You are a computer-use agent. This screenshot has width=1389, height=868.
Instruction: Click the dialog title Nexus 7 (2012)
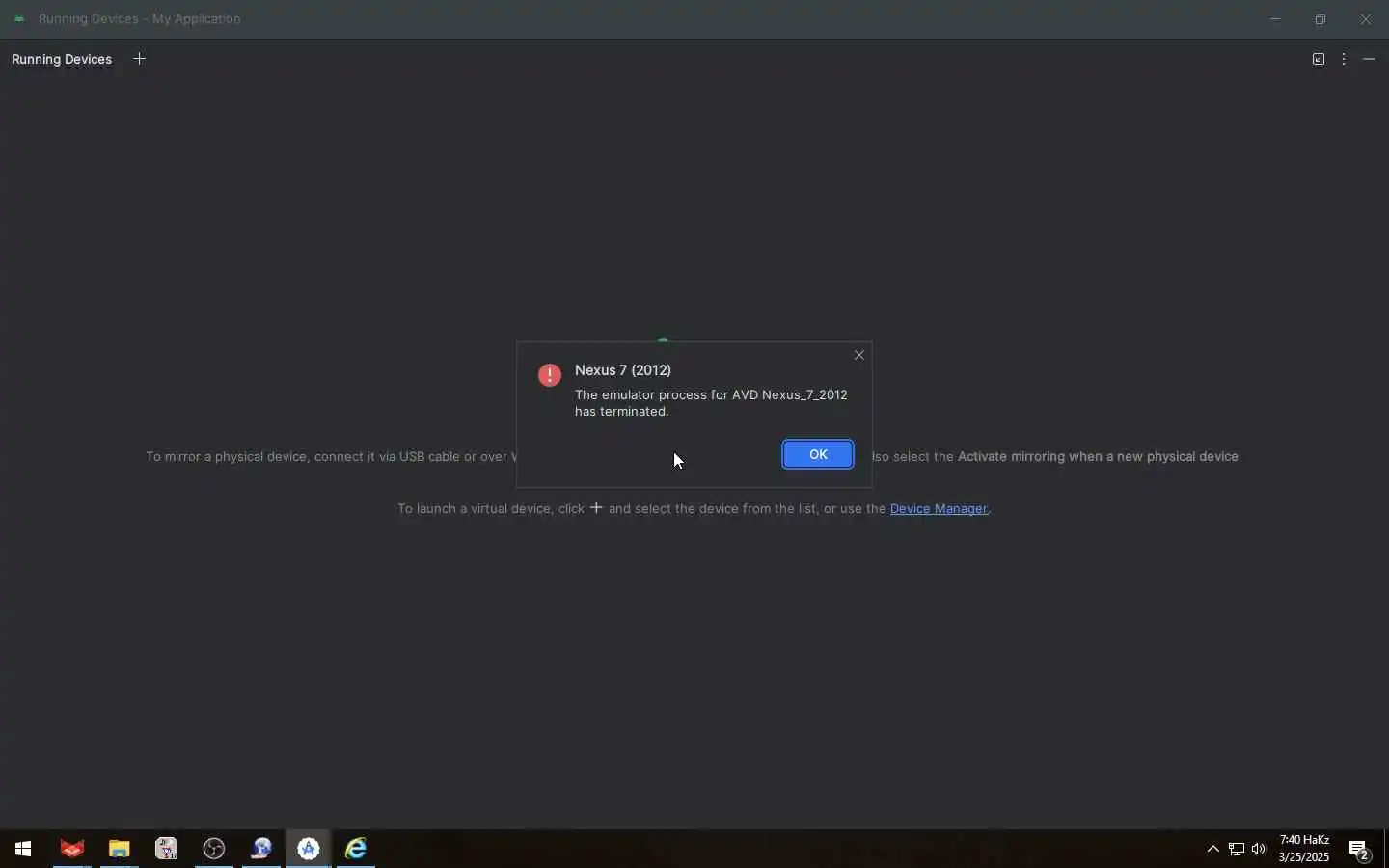pos(623,370)
